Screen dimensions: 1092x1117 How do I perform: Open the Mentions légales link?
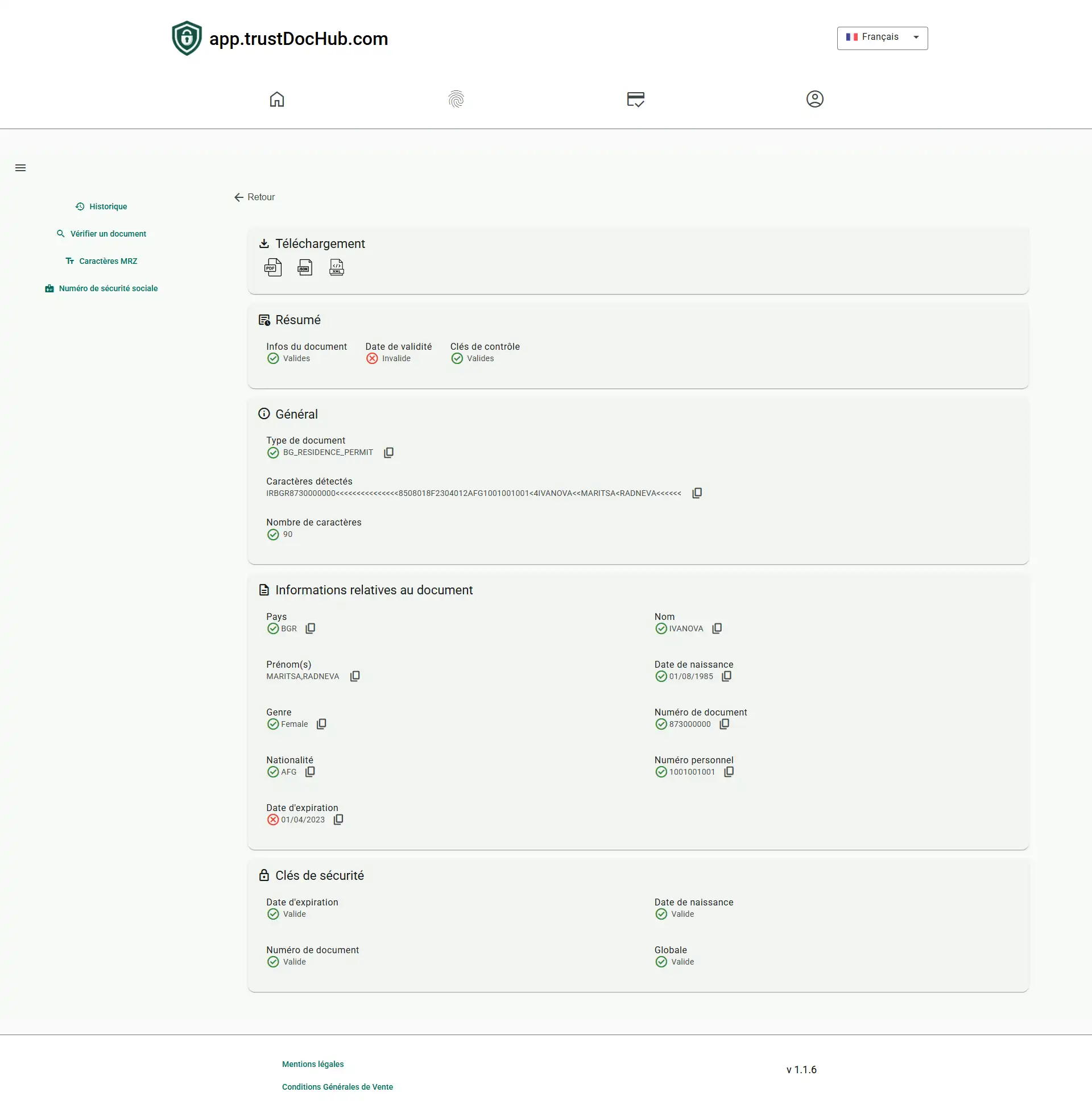pos(313,1064)
